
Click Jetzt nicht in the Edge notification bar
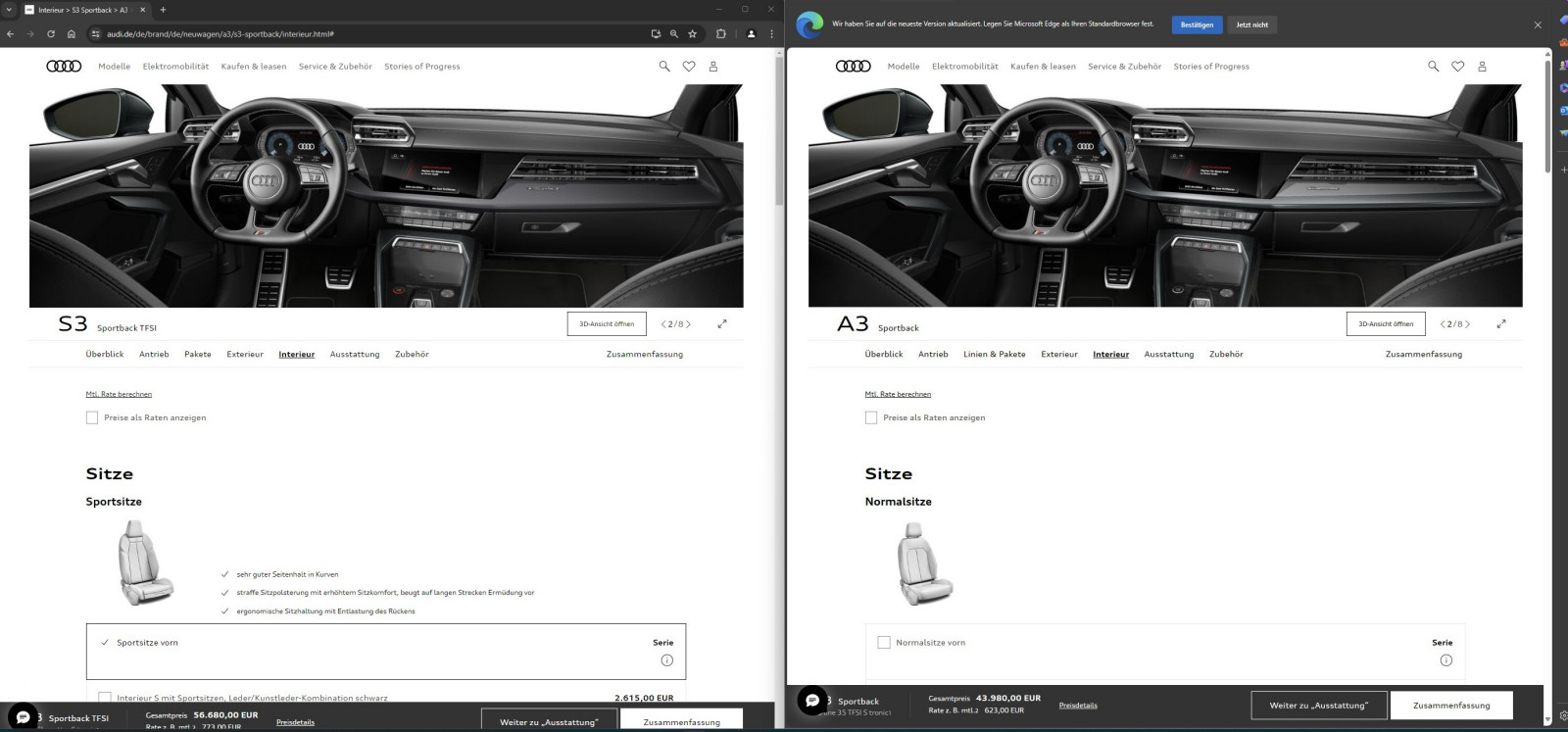1252,24
